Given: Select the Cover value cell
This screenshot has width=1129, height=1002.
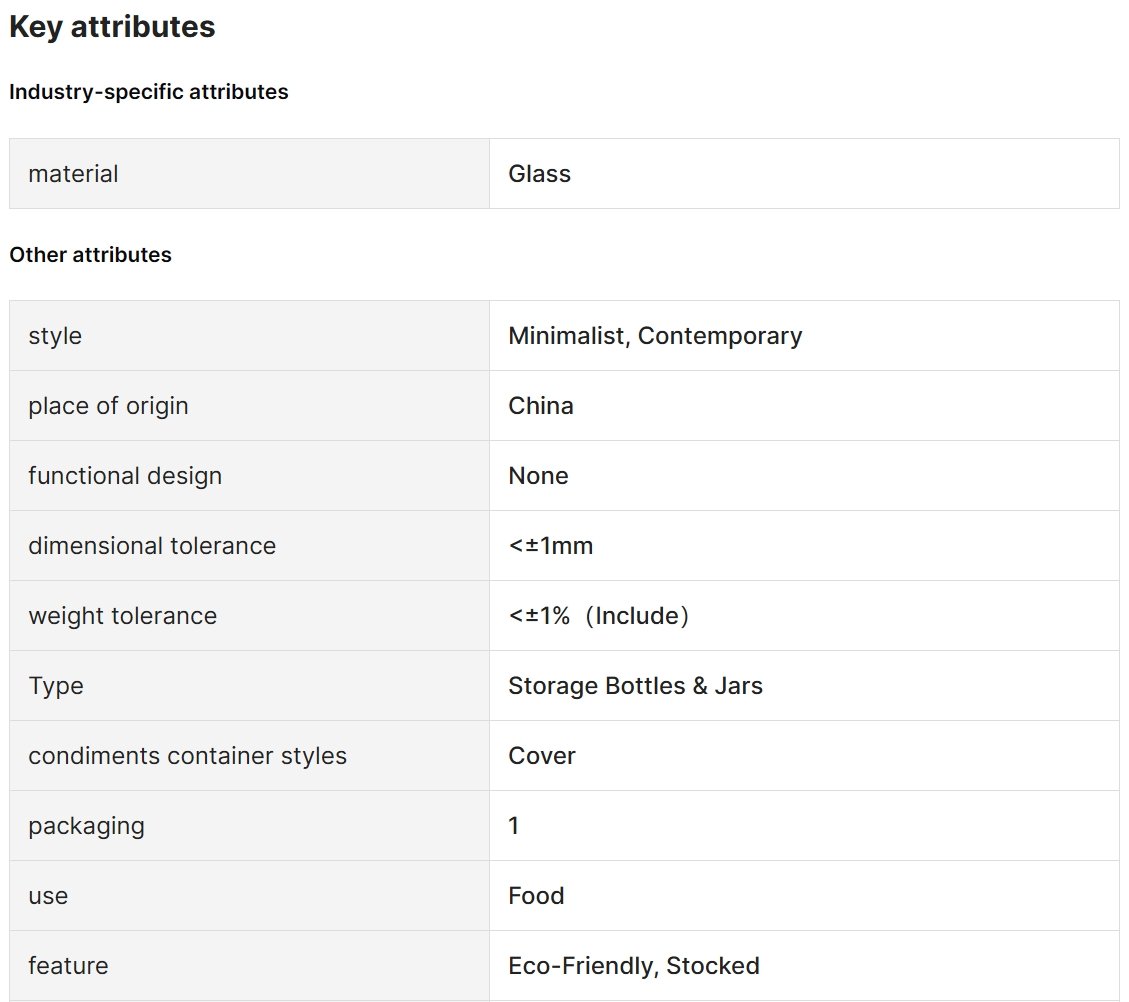Looking at the screenshot, I should pos(804,756).
